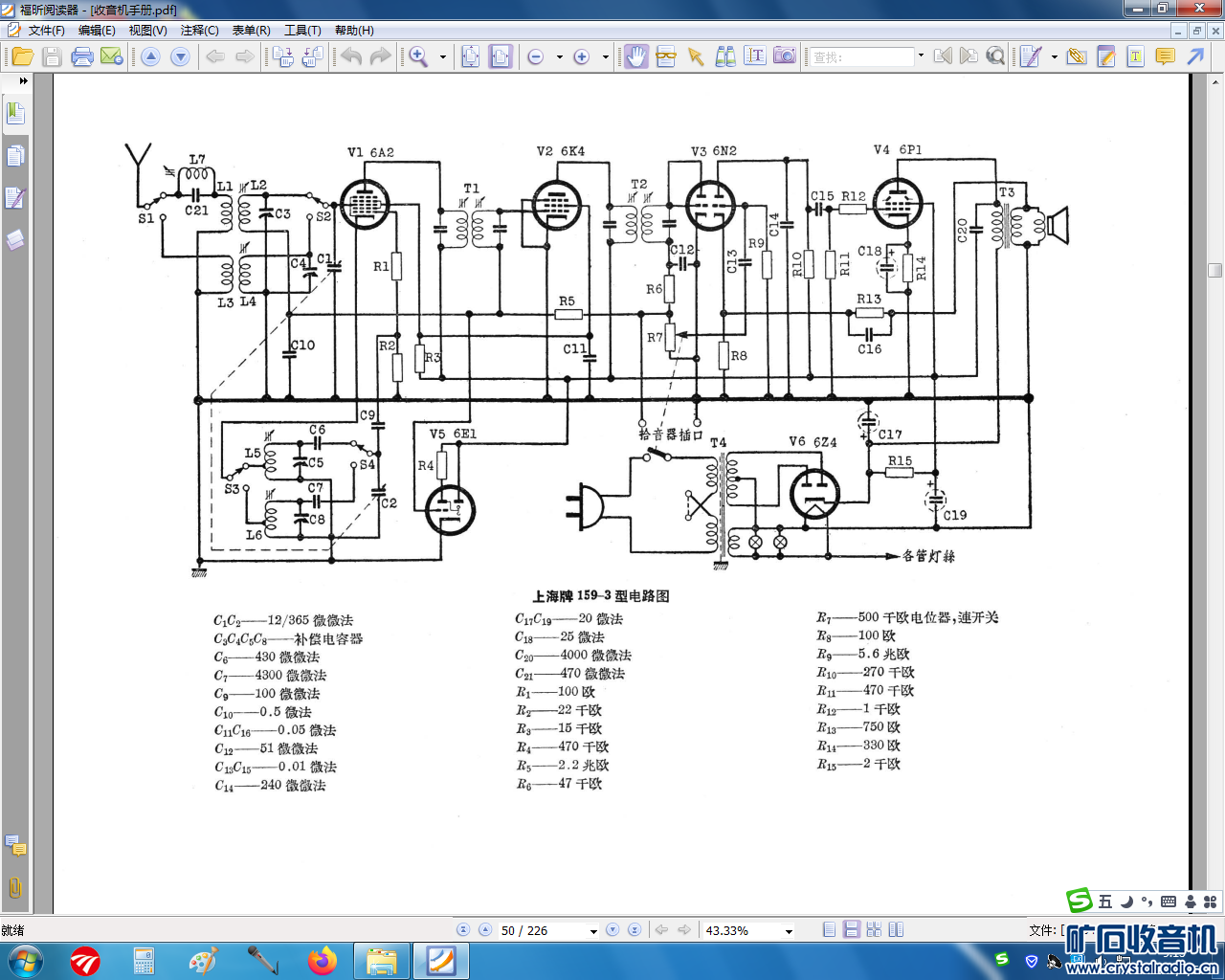The image size is (1225, 980).
Task: Open the Pages thumbnail side panel
Action: tap(15, 156)
